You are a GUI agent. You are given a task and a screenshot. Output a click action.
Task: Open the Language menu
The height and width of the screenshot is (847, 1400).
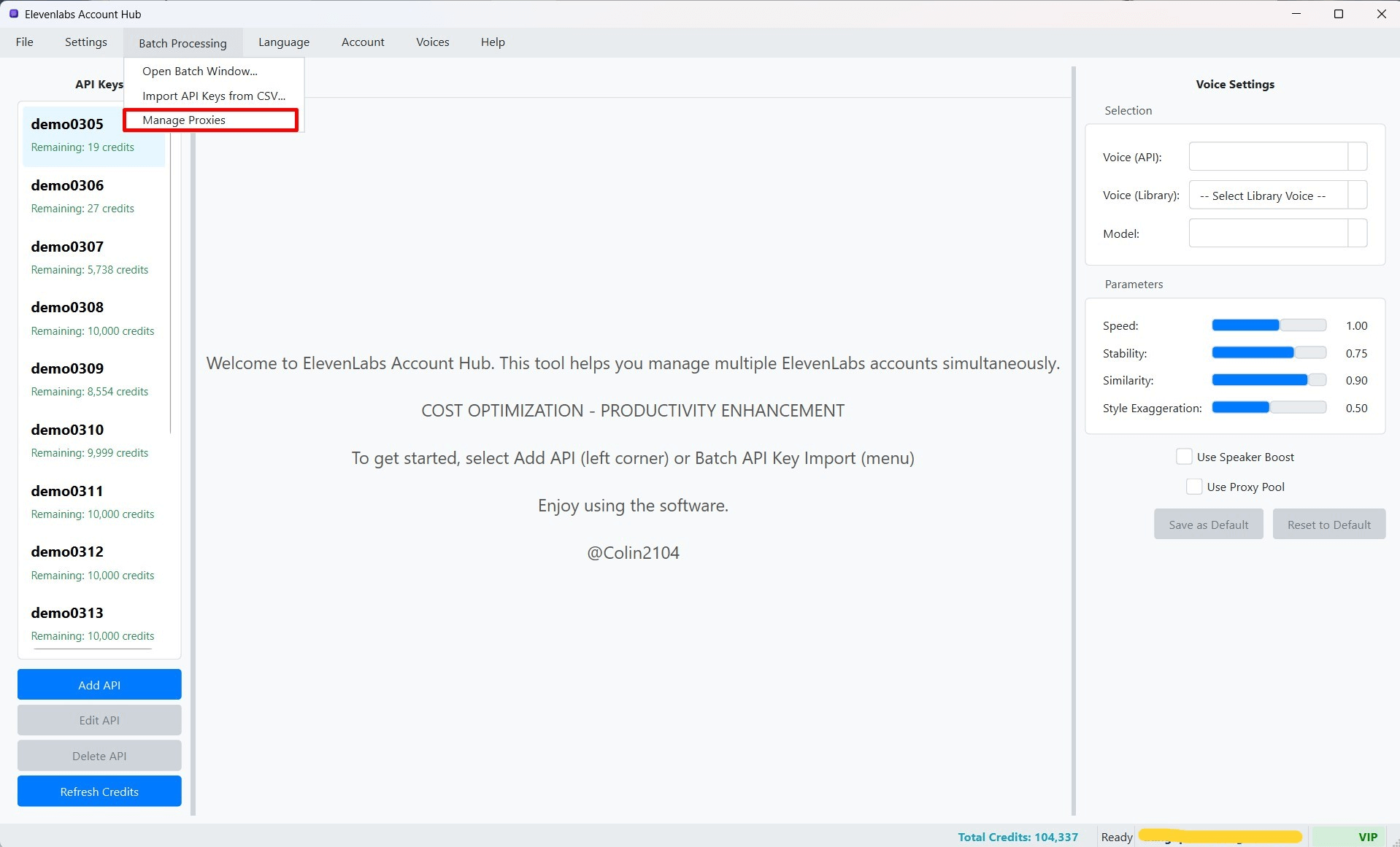tap(284, 42)
